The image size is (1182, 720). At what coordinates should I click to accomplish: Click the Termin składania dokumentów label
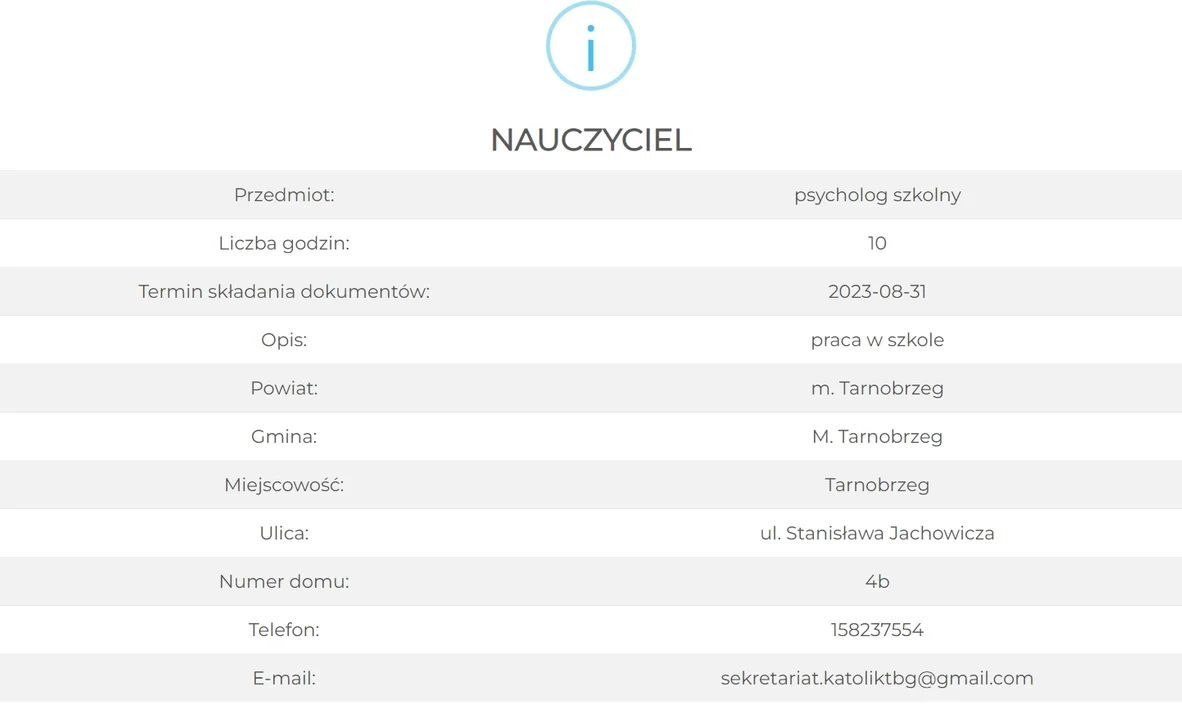(x=284, y=292)
